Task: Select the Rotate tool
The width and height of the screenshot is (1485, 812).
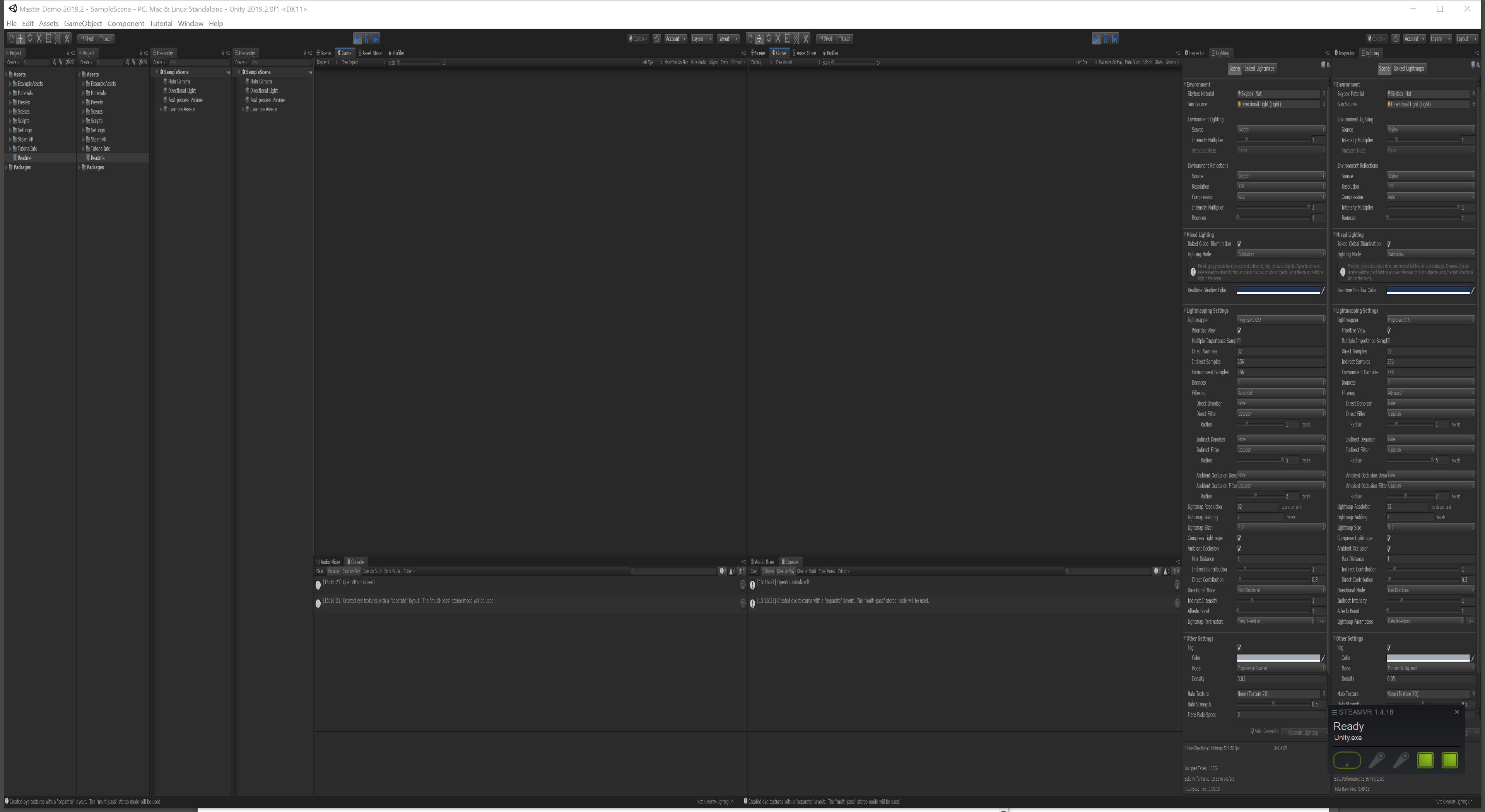Action: [x=30, y=38]
